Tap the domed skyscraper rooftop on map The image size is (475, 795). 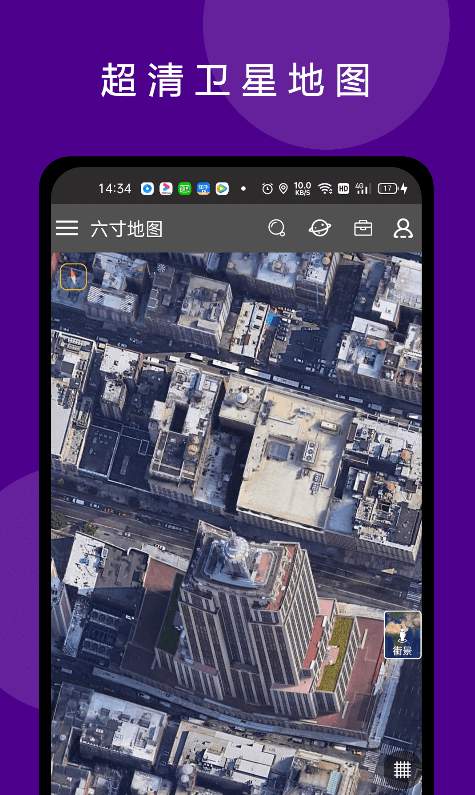pyautogui.click(x=232, y=555)
